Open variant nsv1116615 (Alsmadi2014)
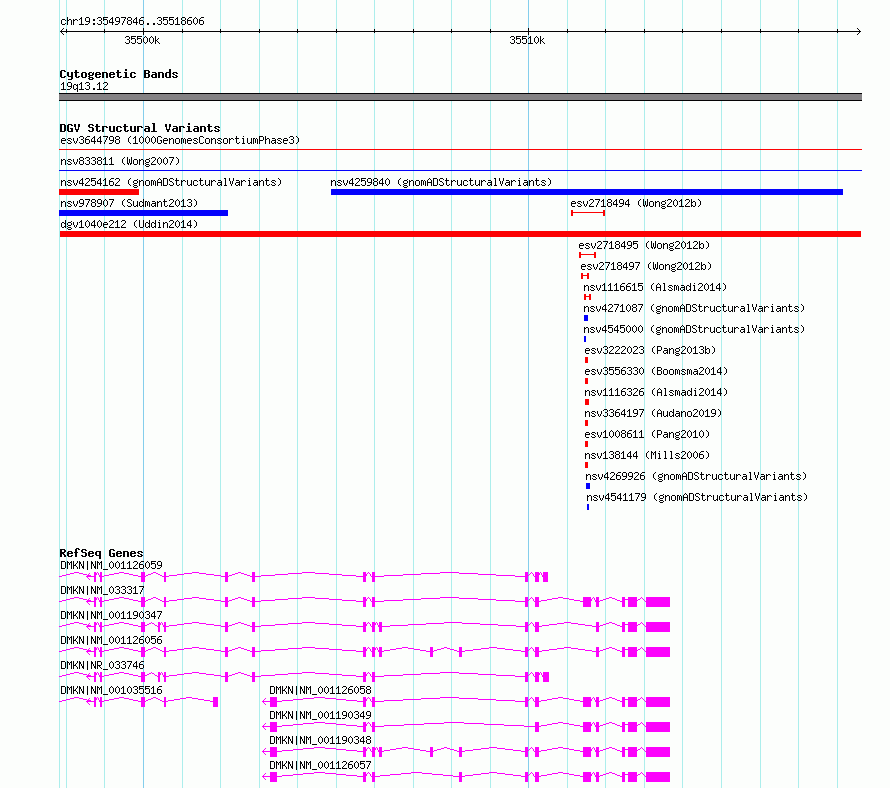The image size is (890, 788). (x=655, y=287)
